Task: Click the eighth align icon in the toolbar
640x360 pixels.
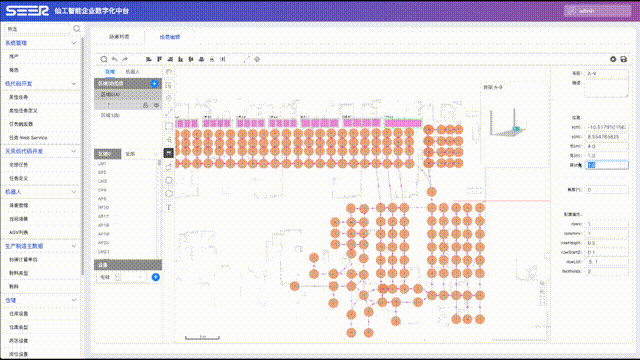Action: point(223,59)
